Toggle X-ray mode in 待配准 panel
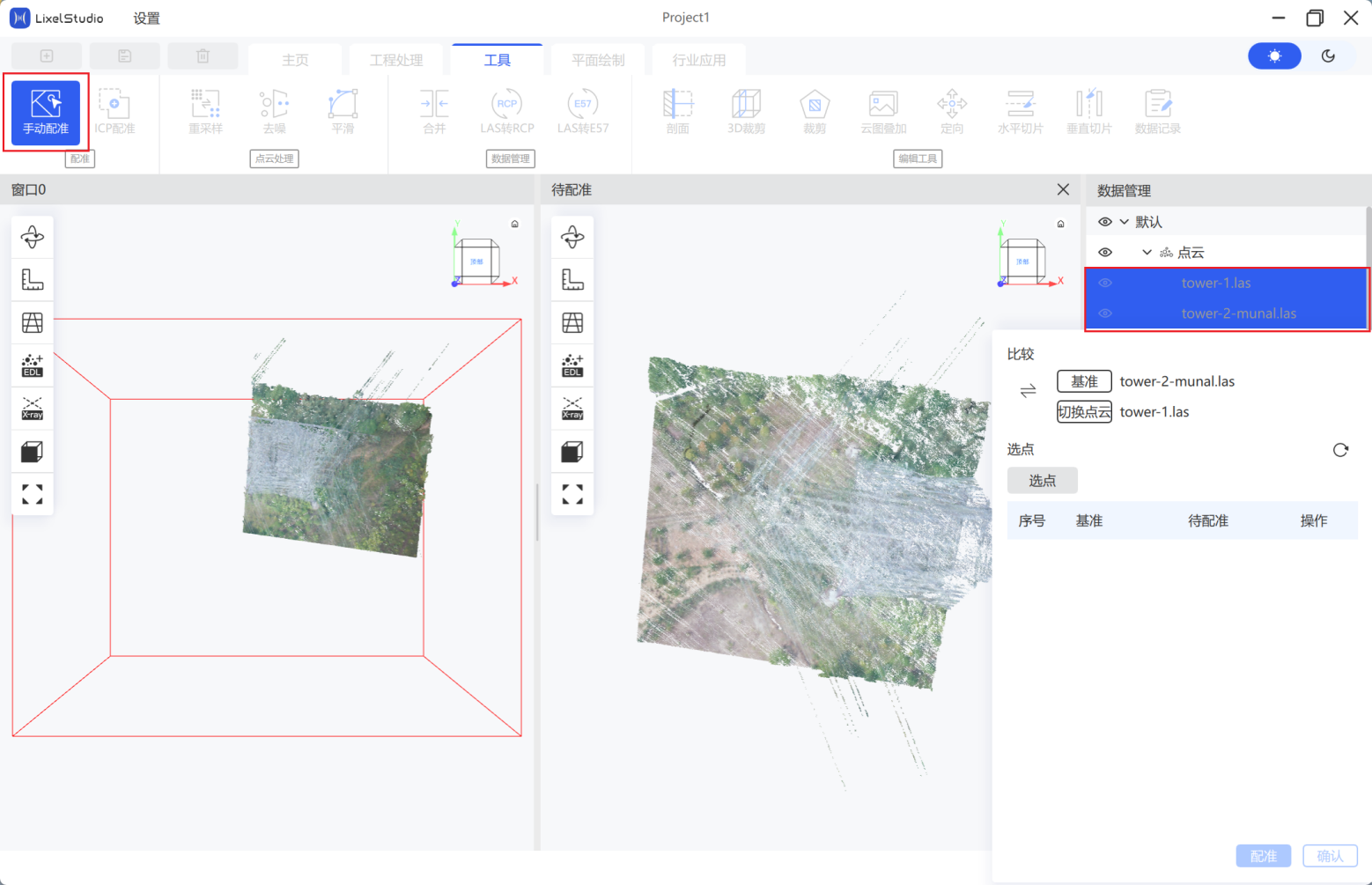The height and width of the screenshot is (885, 1372). coord(572,409)
